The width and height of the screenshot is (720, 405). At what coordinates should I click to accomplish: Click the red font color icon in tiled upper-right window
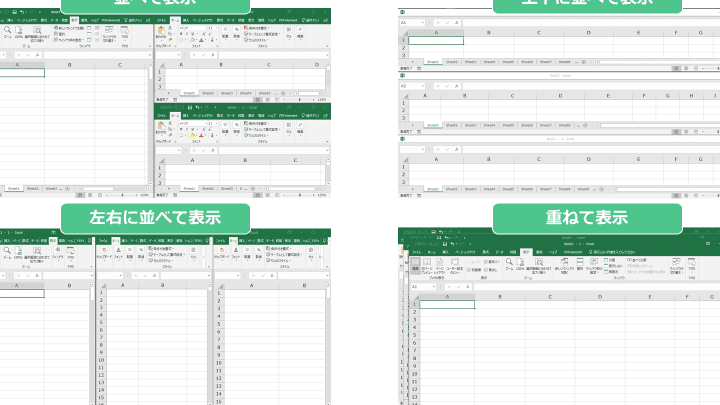click(x=201, y=40)
